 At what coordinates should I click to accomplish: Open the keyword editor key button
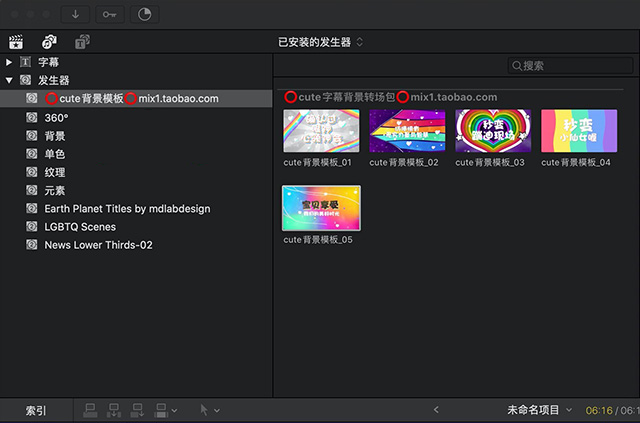click(109, 15)
